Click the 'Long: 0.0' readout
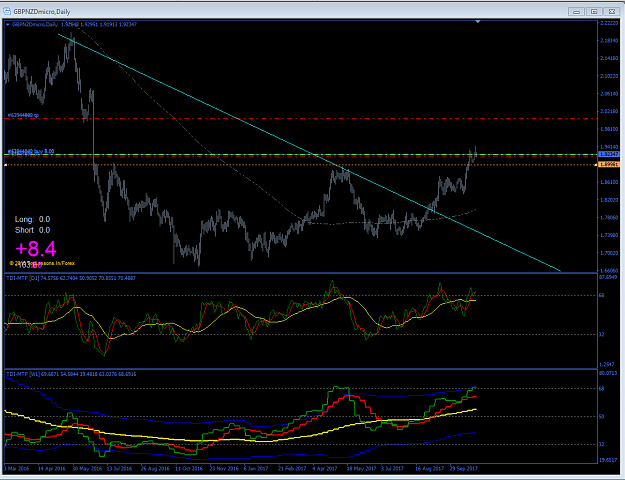This screenshot has height=480, width=625. pyautogui.click(x=32, y=219)
